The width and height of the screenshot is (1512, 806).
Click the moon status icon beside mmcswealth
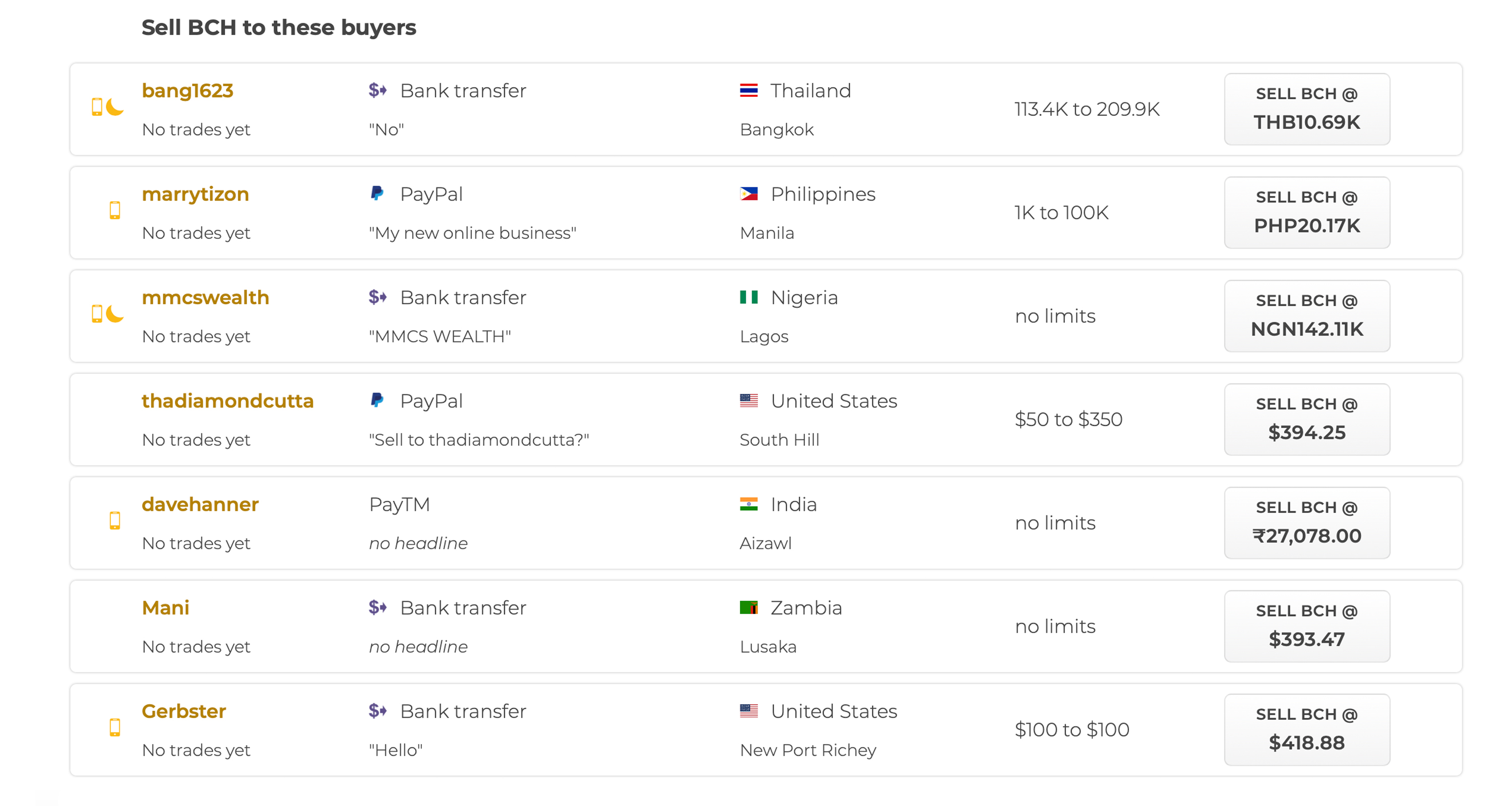pos(115,314)
